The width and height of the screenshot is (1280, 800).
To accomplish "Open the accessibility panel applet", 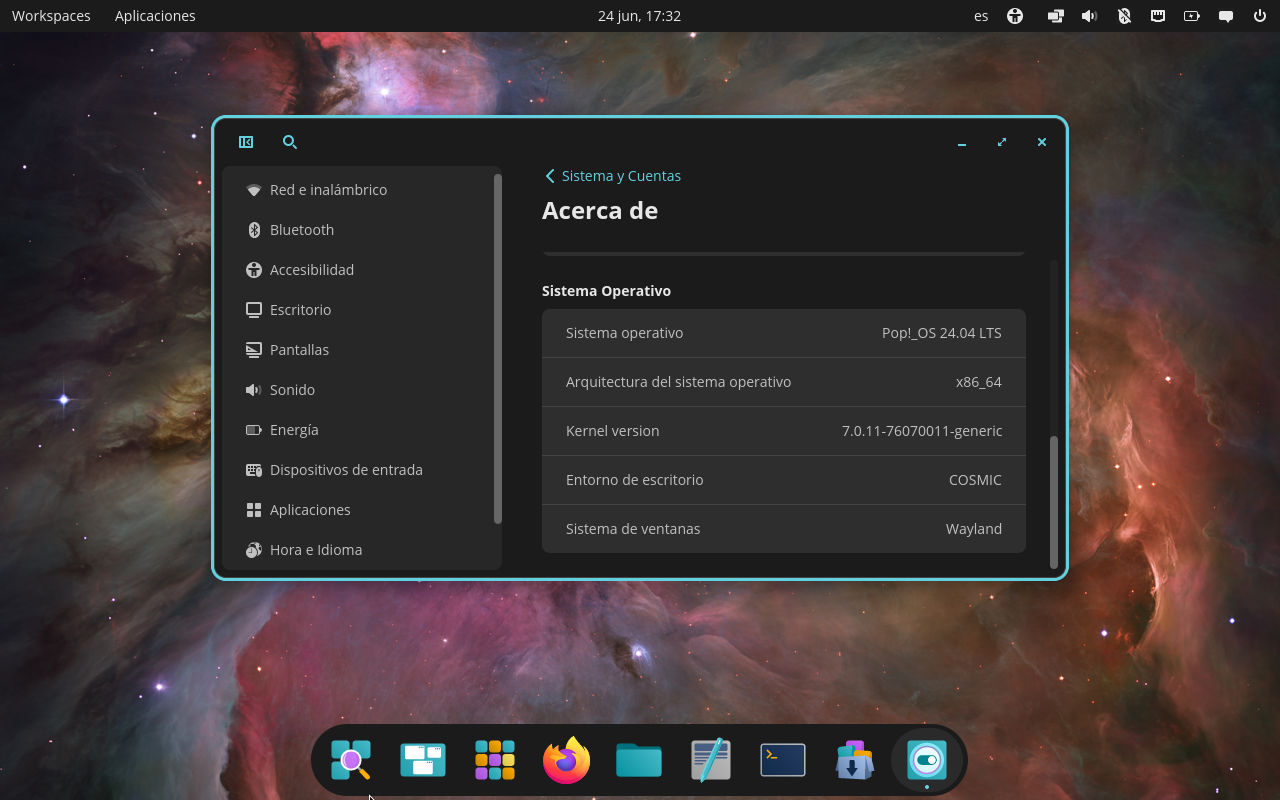I will coord(1015,16).
